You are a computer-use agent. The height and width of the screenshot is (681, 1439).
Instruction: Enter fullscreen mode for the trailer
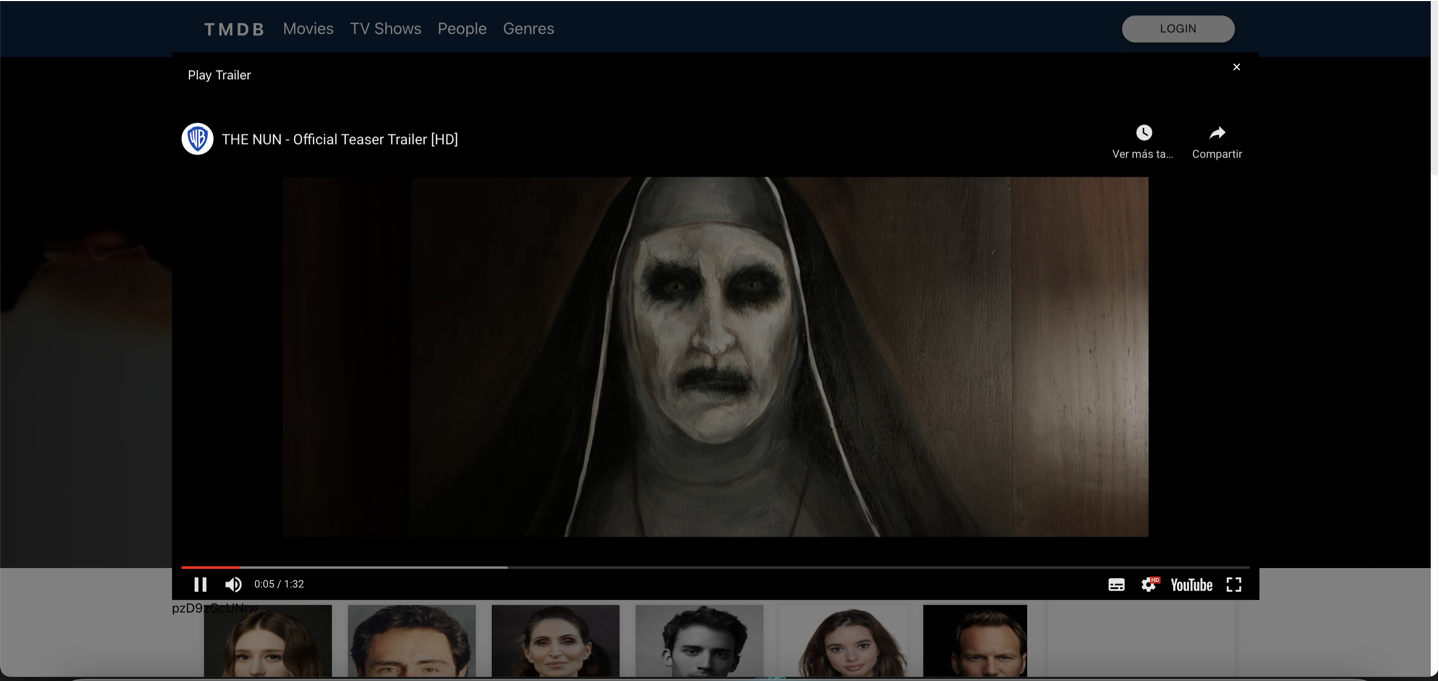tap(1234, 585)
